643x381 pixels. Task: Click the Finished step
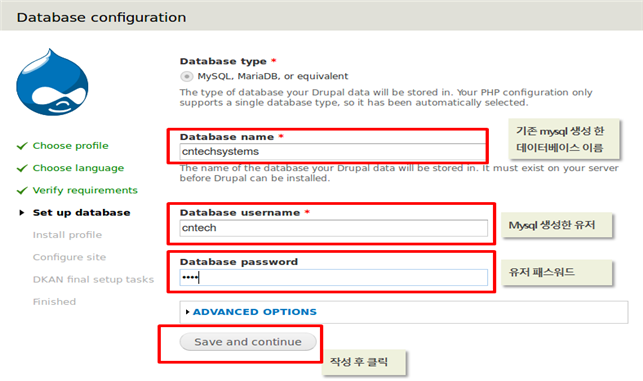(x=55, y=302)
